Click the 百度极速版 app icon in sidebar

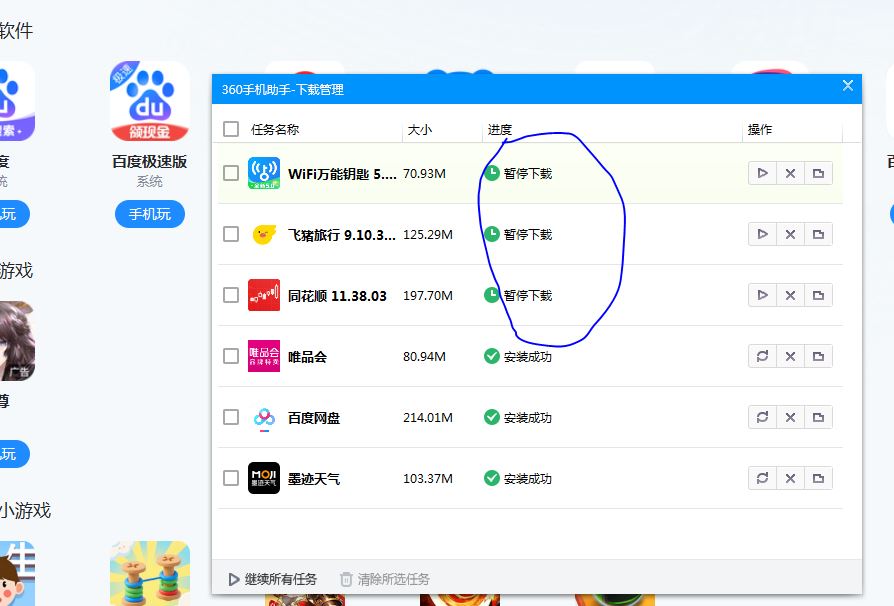coord(149,101)
